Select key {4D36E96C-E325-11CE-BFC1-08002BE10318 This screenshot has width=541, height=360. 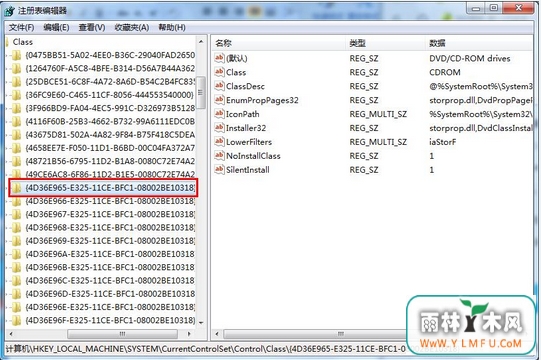(x=110, y=281)
